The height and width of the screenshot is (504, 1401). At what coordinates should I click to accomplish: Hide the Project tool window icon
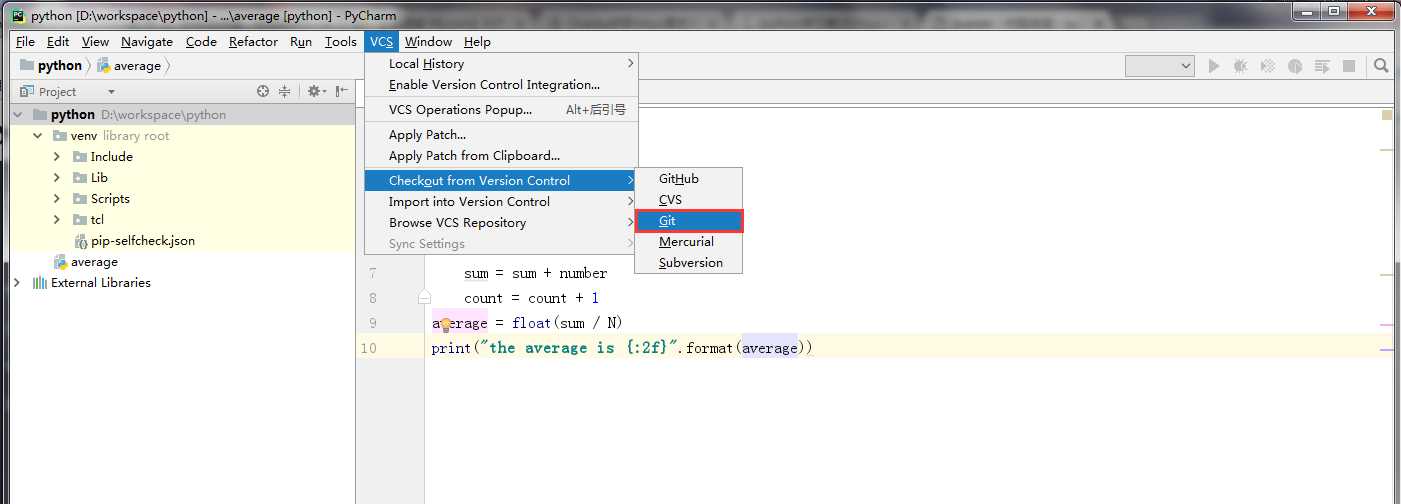pos(342,91)
